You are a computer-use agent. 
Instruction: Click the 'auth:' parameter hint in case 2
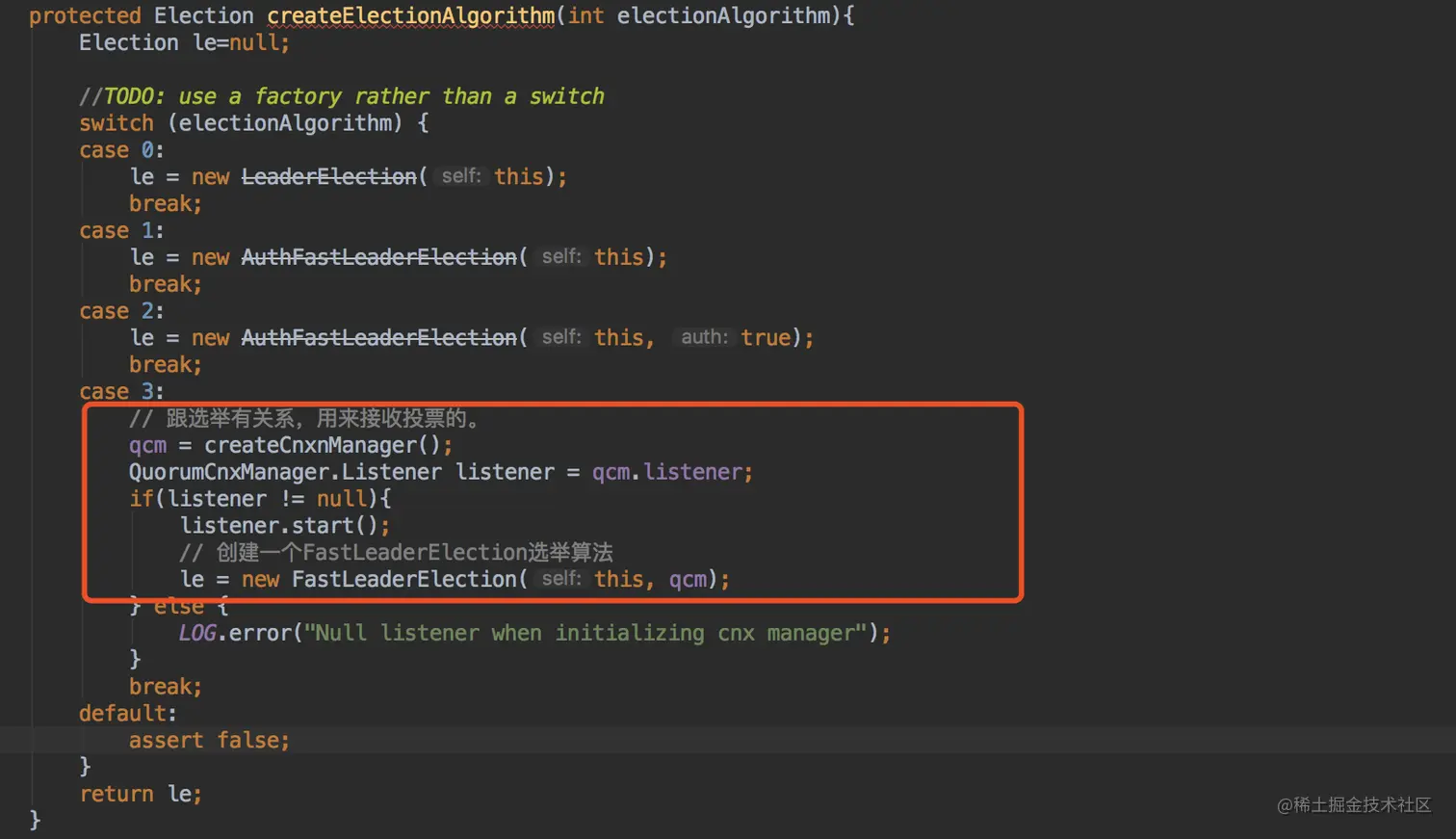704,337
